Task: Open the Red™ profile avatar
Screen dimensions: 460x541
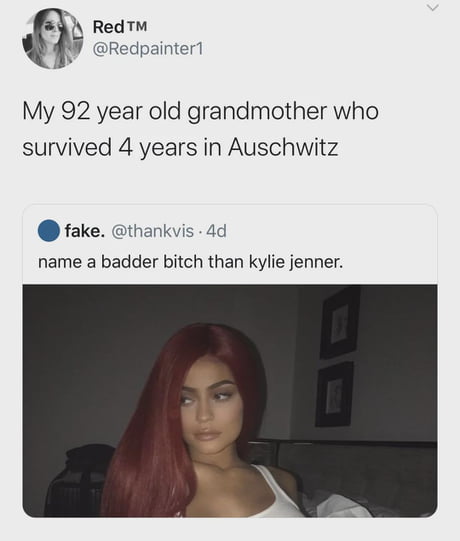Action: pyautogui.click(x=52, y=38)
